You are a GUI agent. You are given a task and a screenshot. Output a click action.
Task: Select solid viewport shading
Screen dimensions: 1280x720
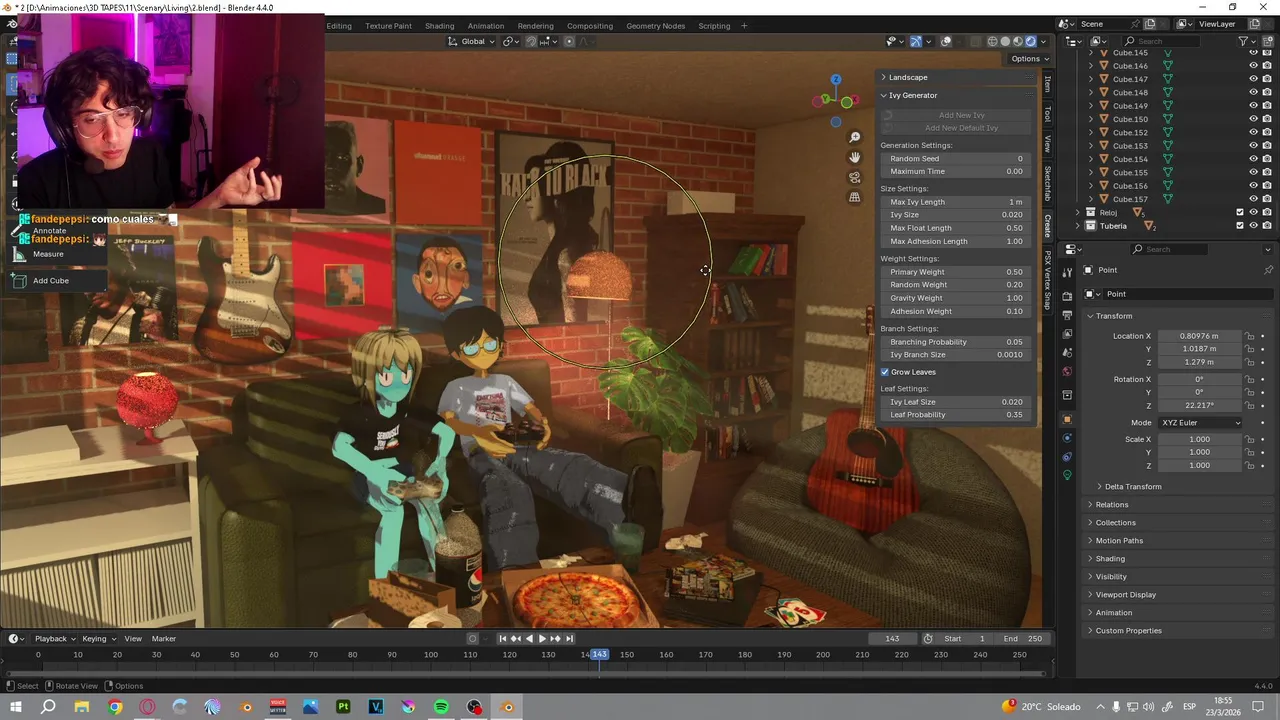[x=1005, y=41]
